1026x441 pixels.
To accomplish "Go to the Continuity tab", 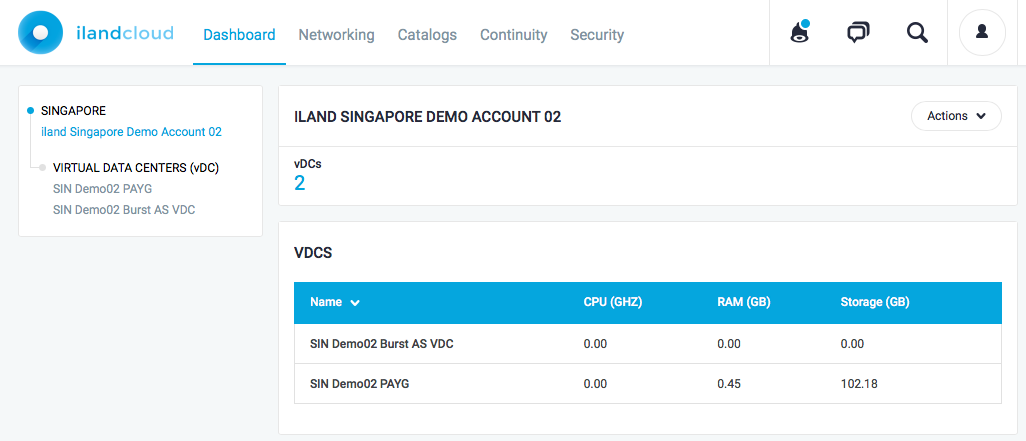I will pyautogui.click(x=514, y=35).
